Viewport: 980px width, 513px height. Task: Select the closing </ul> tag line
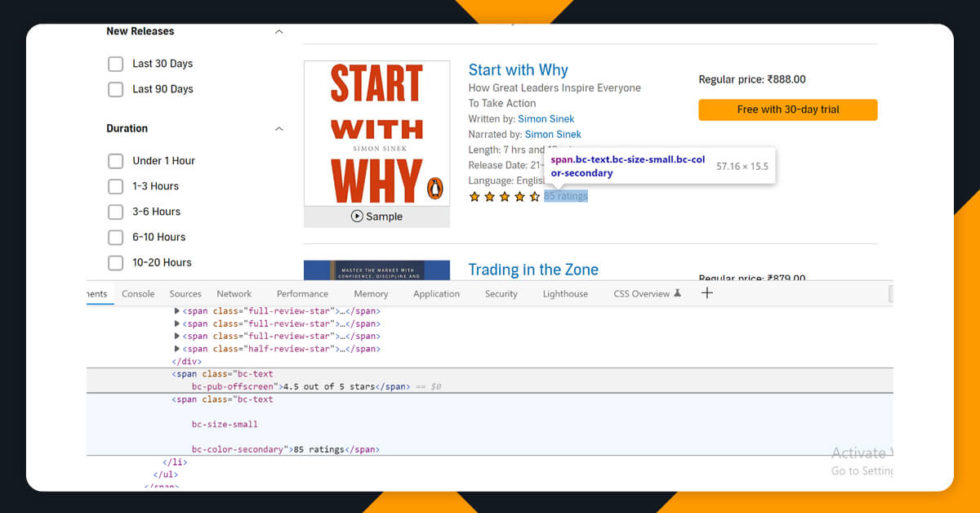click(166, 474)
